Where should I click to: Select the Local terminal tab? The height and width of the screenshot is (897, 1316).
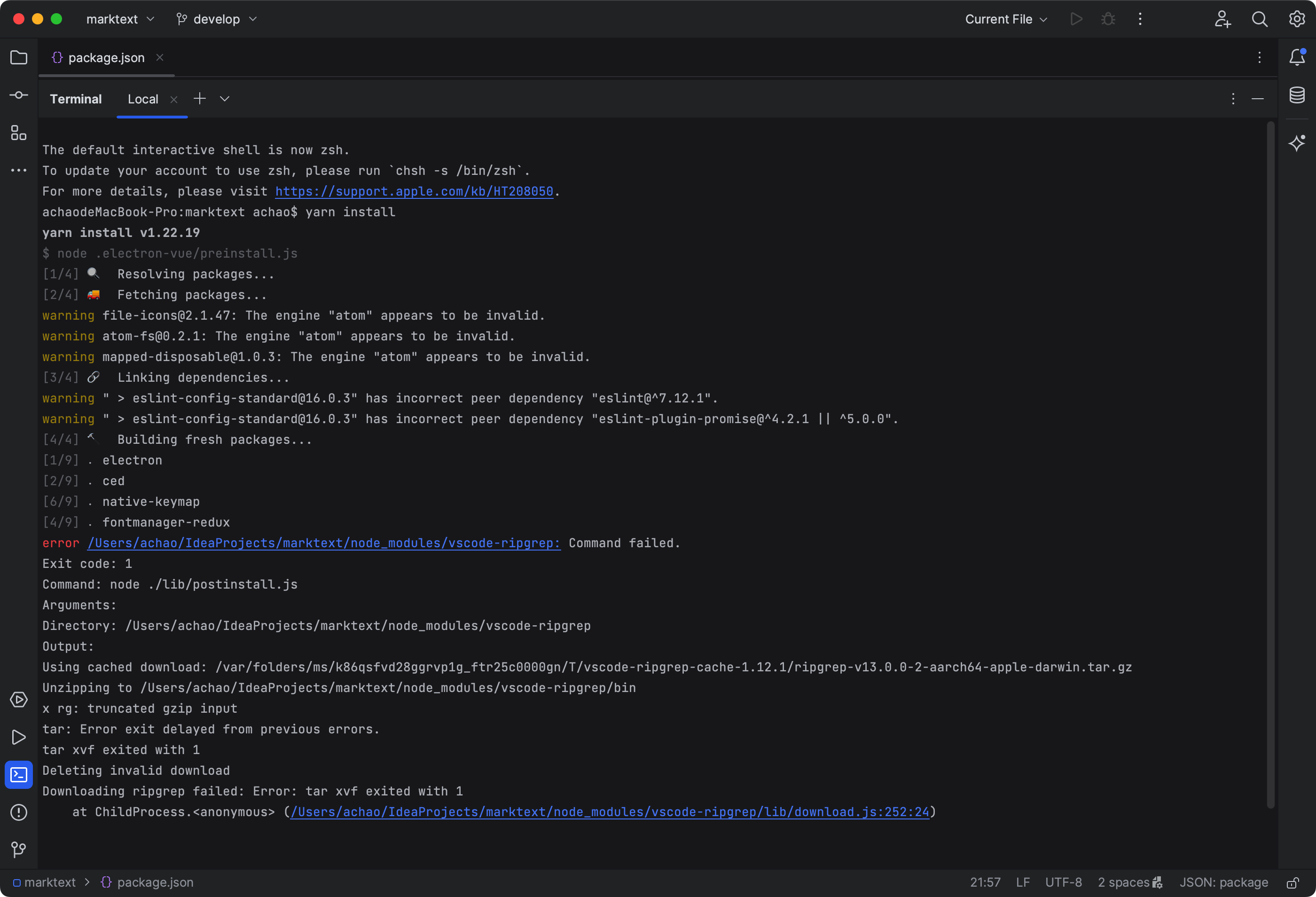coord(143,99)
